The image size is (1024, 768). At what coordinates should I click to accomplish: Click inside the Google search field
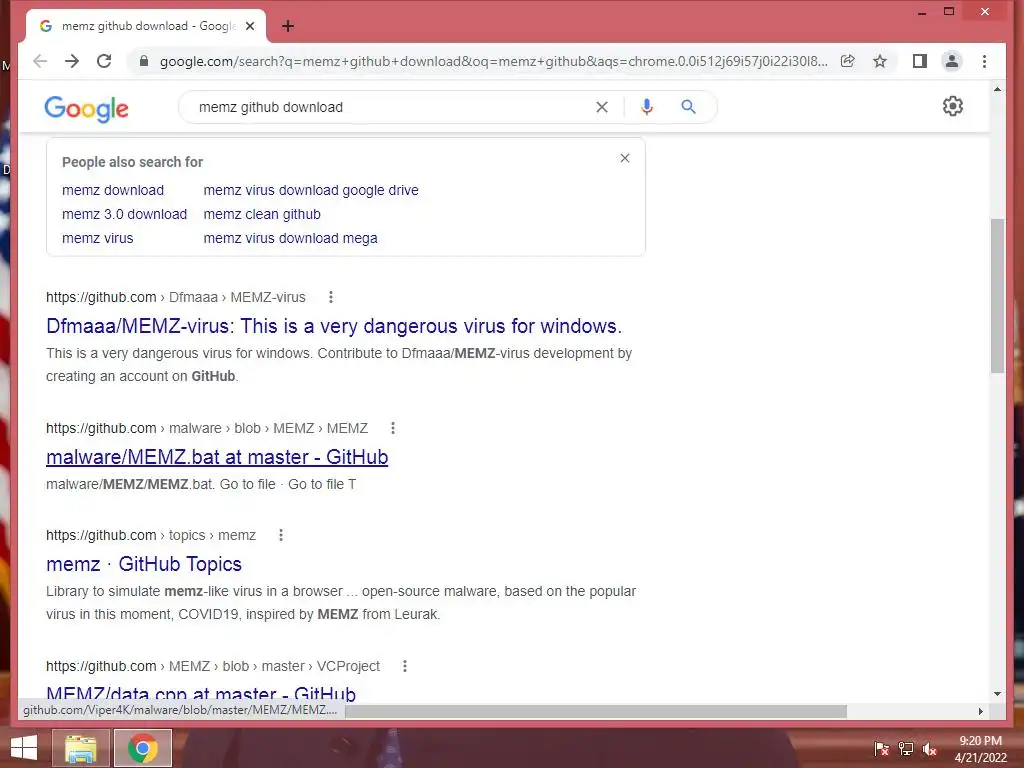(392, 107)
